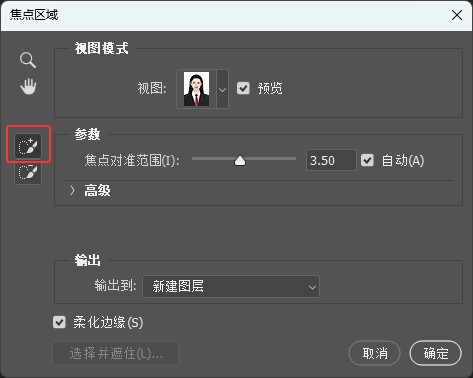Click the 确定 button
473x378 pixels.
[436, 353]
